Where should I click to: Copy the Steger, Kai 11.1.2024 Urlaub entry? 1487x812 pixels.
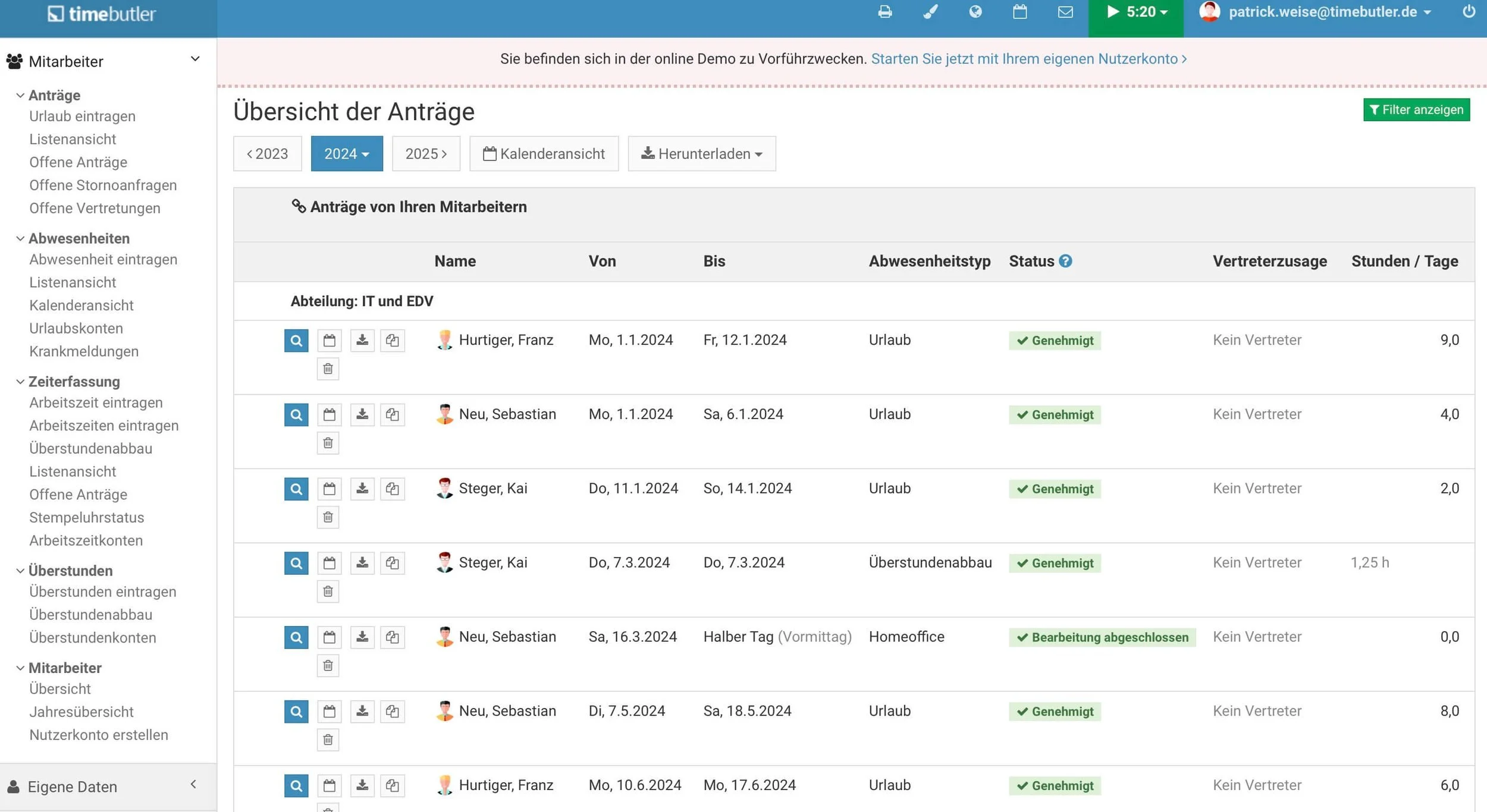pyautogui.click(x=392, y=489)
